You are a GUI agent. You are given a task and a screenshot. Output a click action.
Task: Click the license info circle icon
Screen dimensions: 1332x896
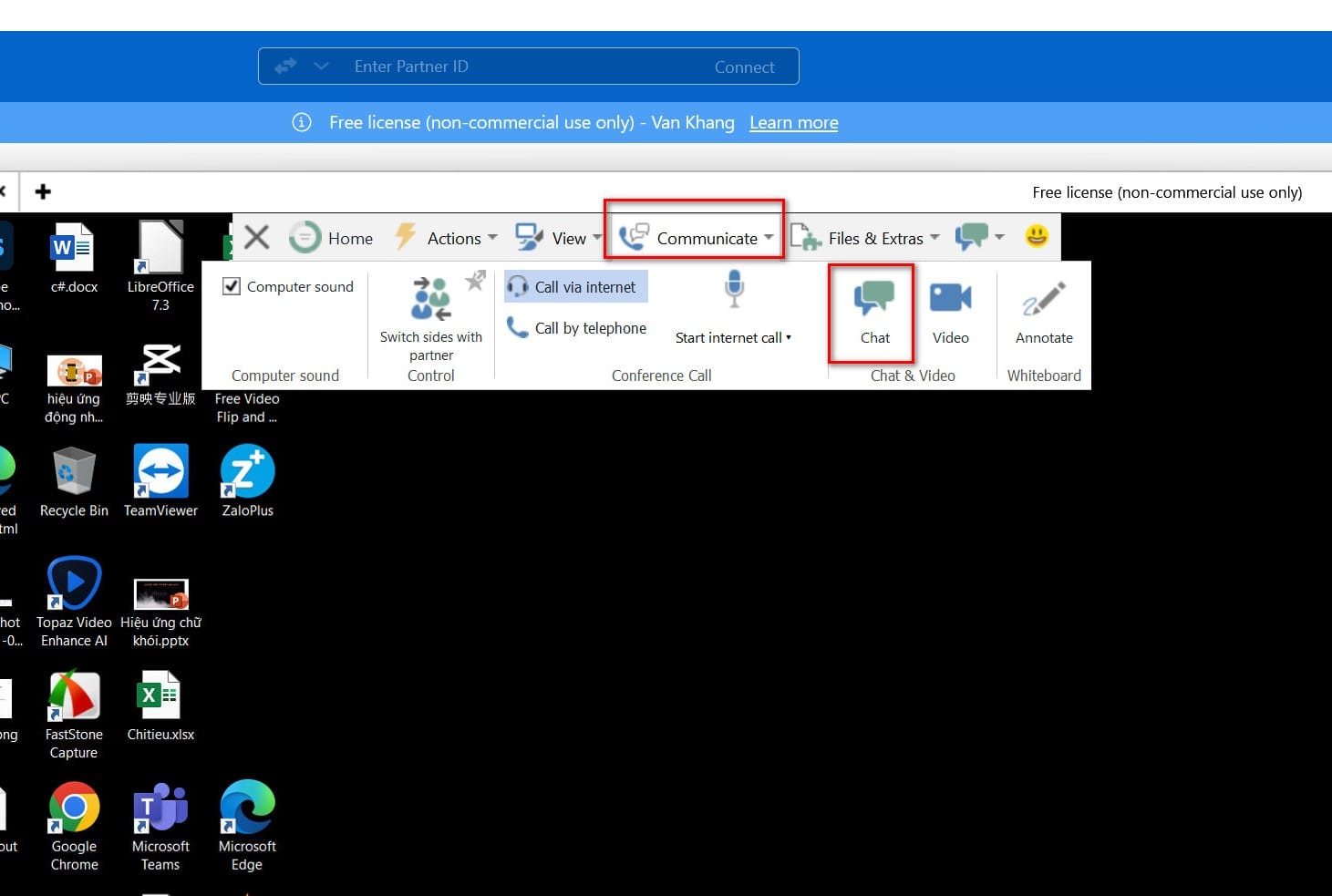(302, 122)
